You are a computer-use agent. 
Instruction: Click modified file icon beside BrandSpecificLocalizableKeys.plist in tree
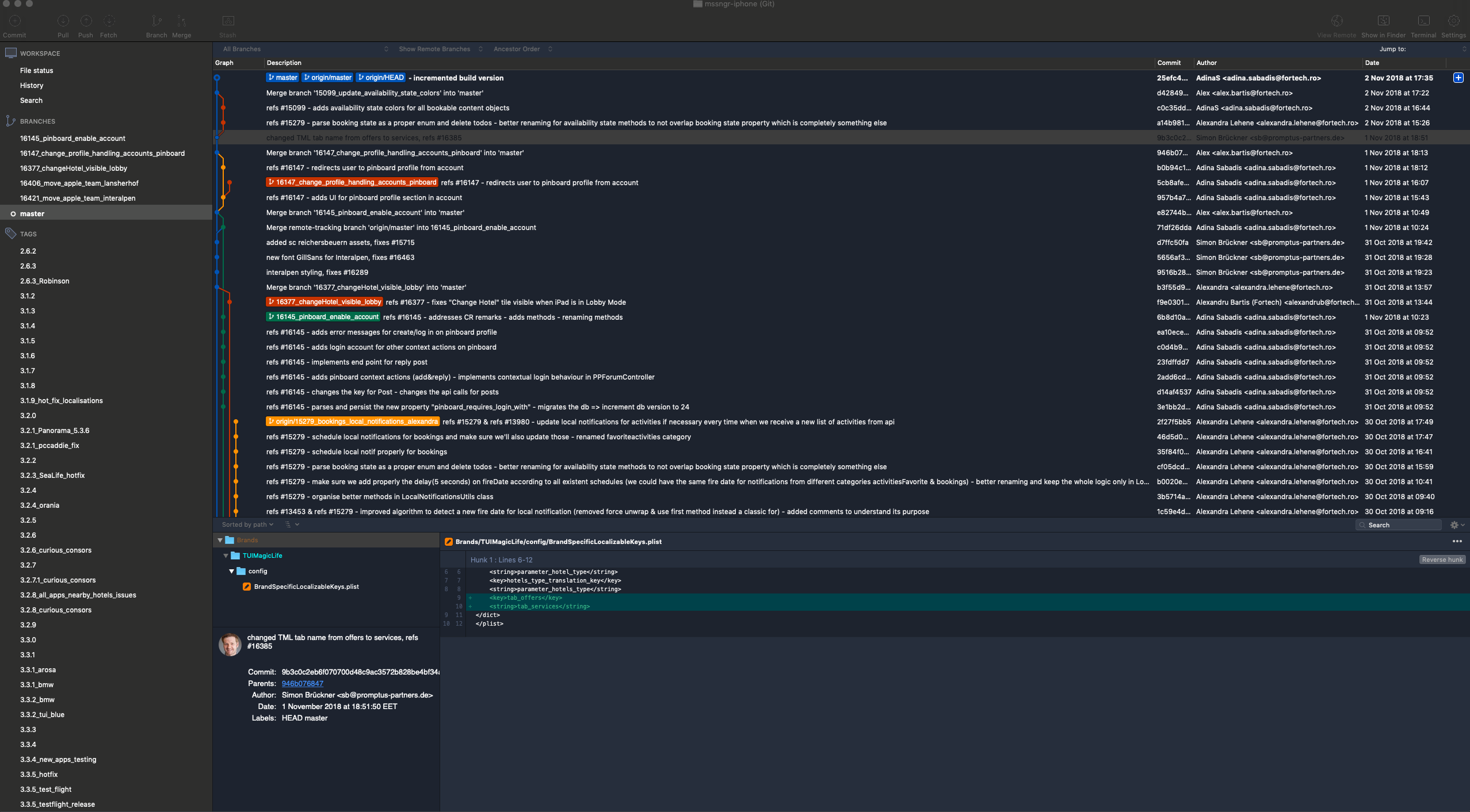click(x=247, y=587)
